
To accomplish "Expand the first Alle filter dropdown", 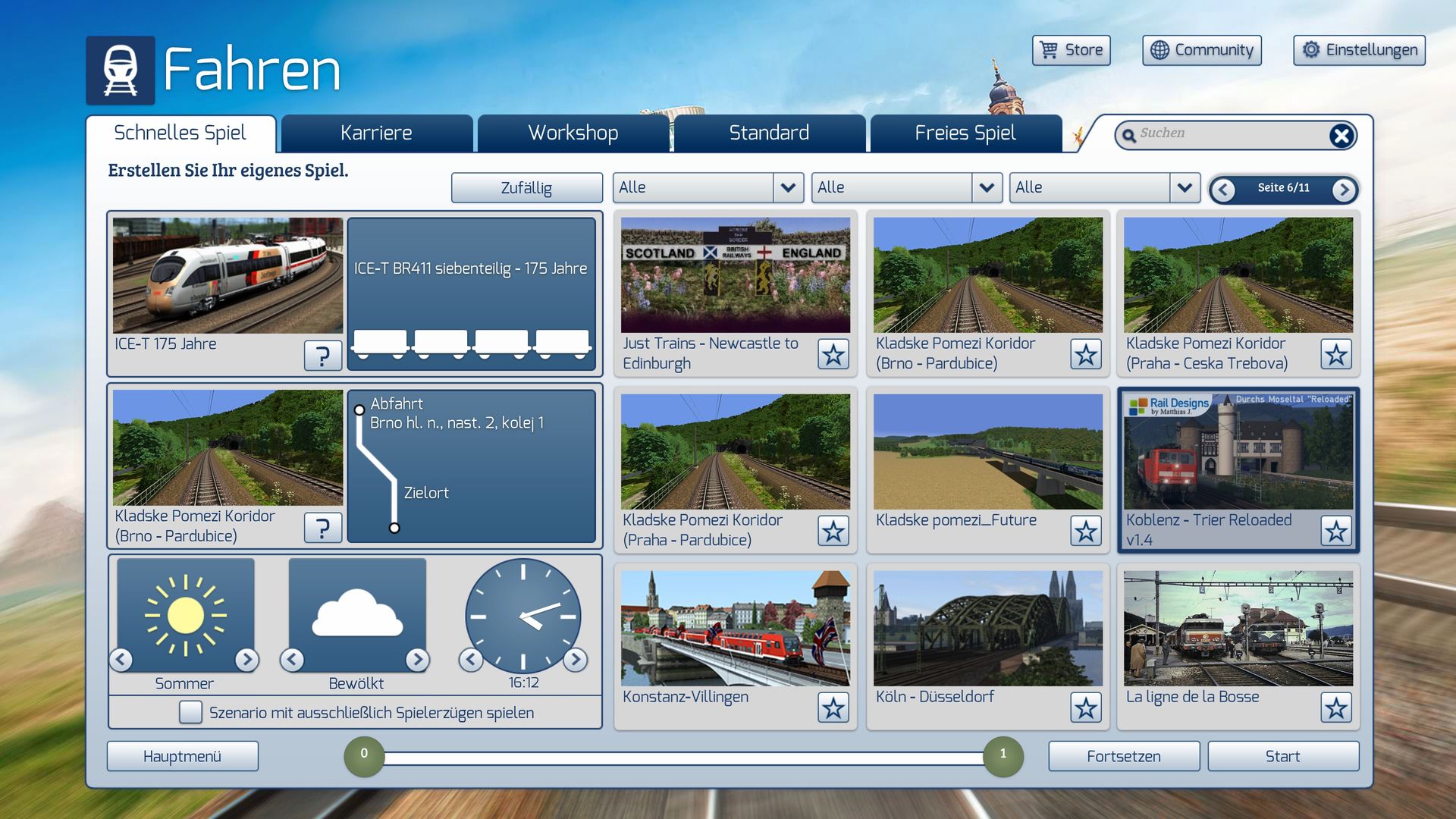I will tap(788, 187).
